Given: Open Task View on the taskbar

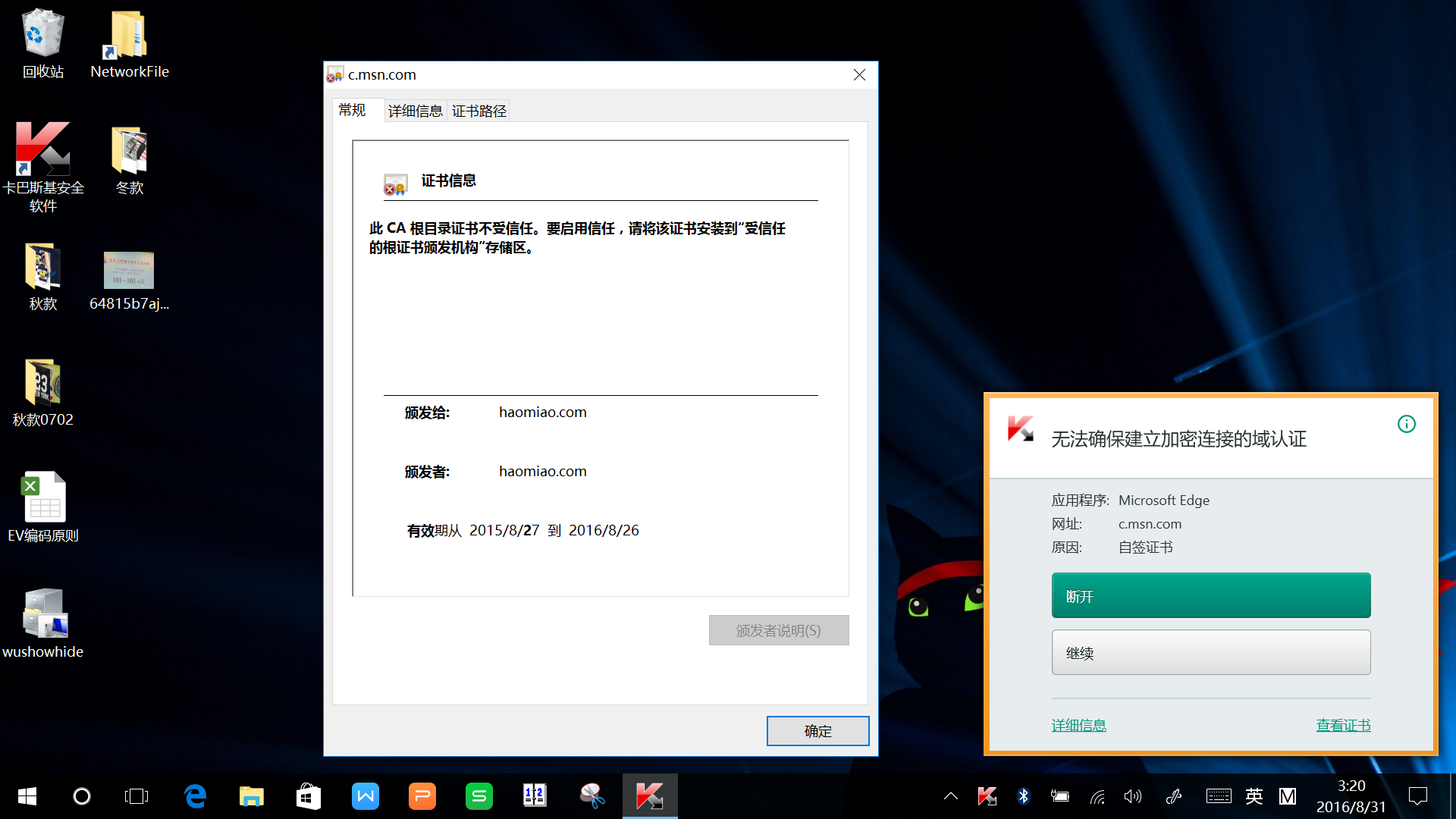Looking at the screenshot, I should [136, 796].
